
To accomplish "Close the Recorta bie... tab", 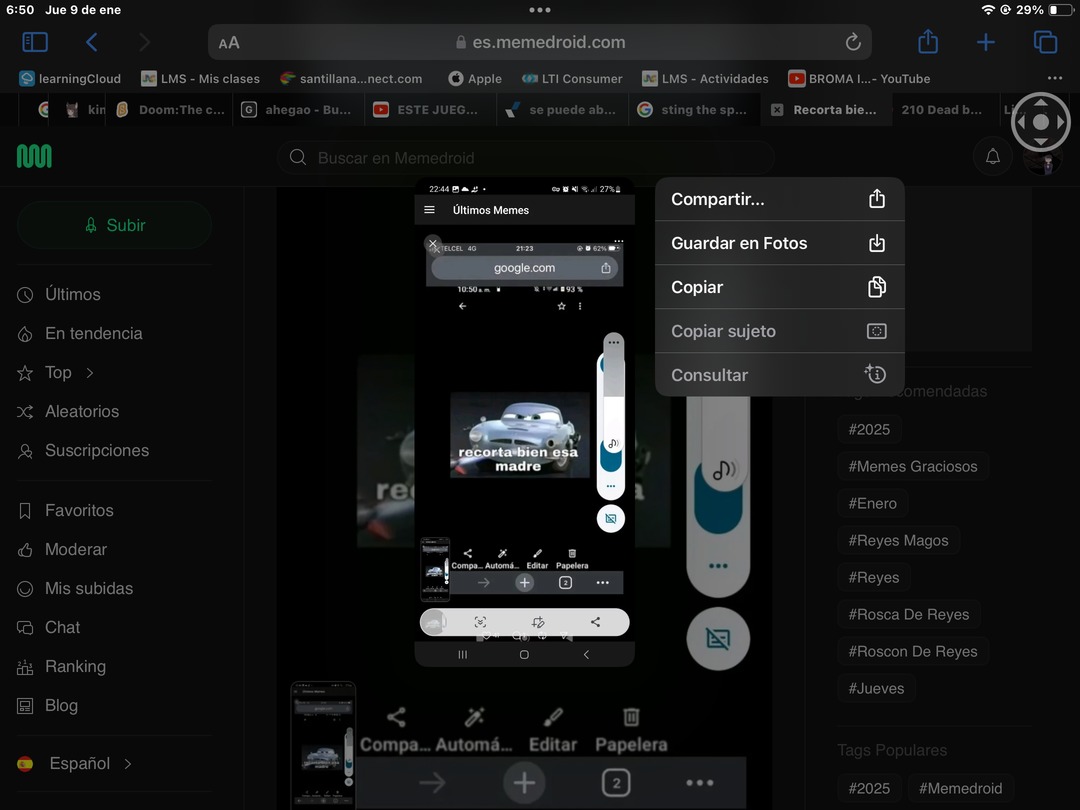I will point(777,110).
